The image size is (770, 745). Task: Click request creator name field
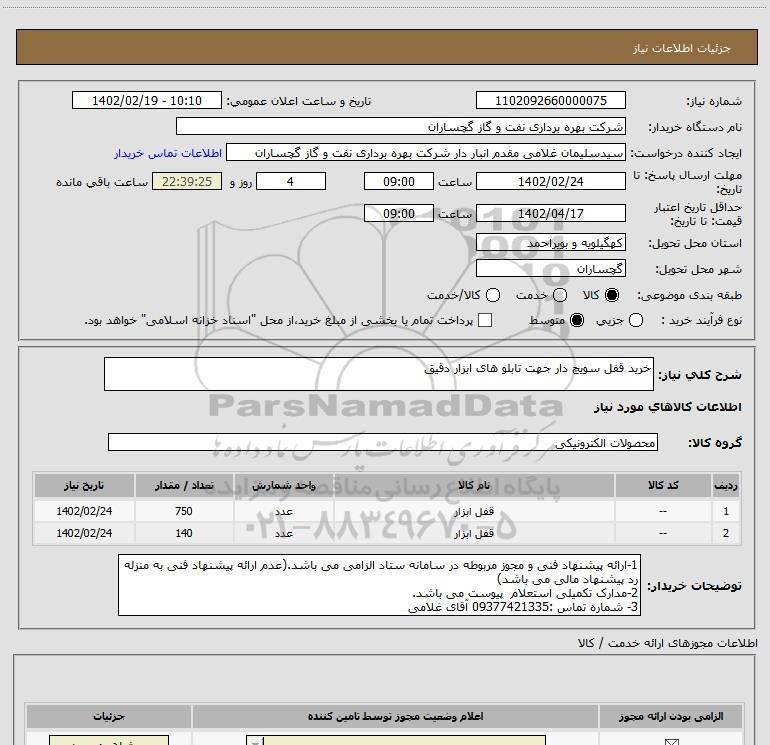(x=426, y=153)
